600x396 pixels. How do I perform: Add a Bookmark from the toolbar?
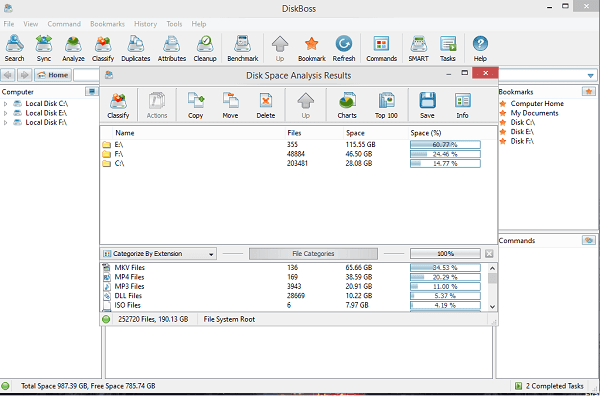pos(311,48)
